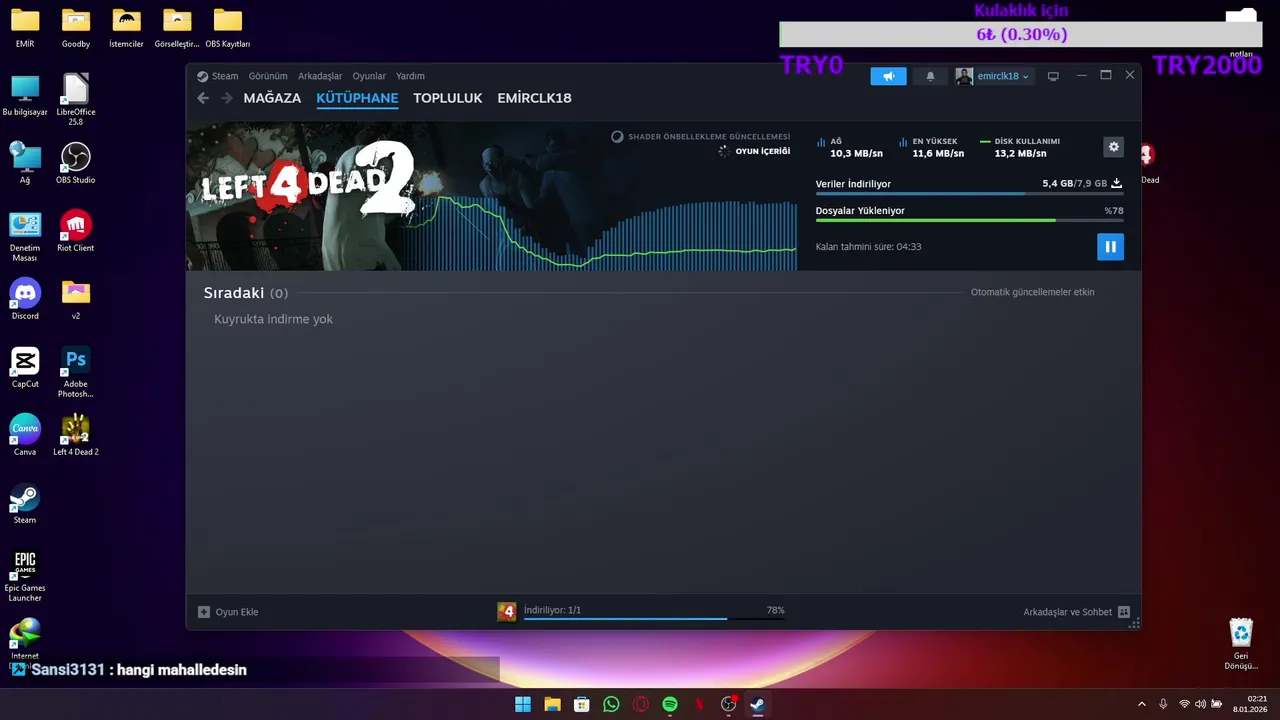This screenshot has height=720, width=1280.
Task: Select the Geri Dönüşüm recycle bin icon
Action: (1241, 644)
